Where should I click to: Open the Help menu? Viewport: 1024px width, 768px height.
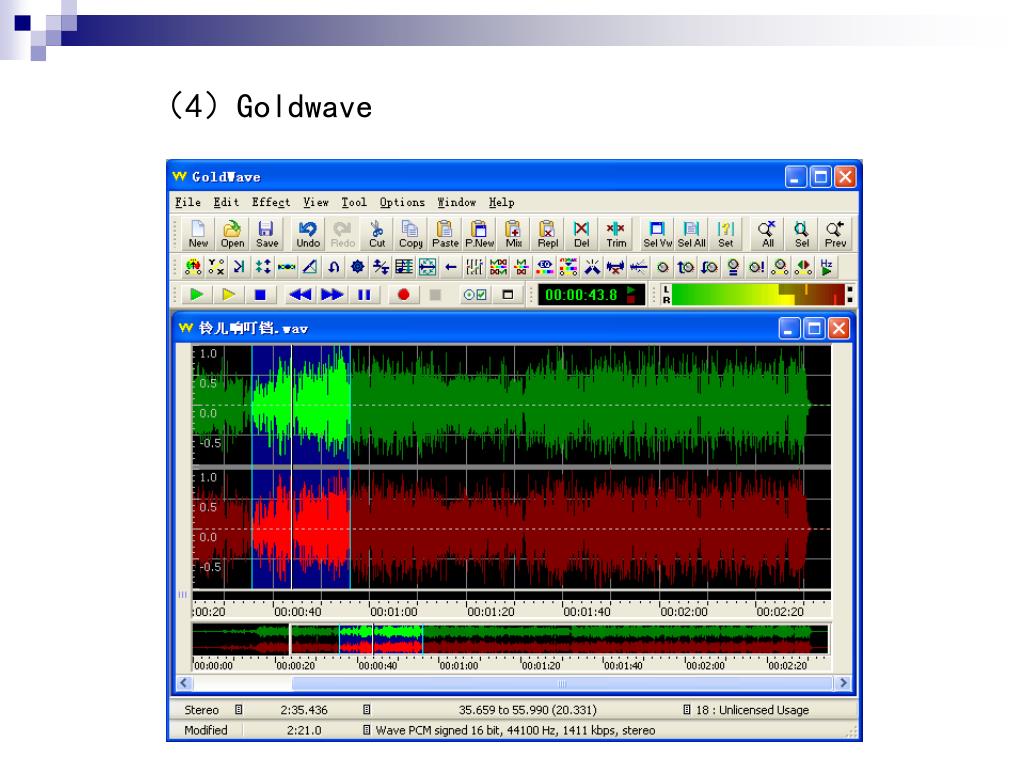(502, 202)
